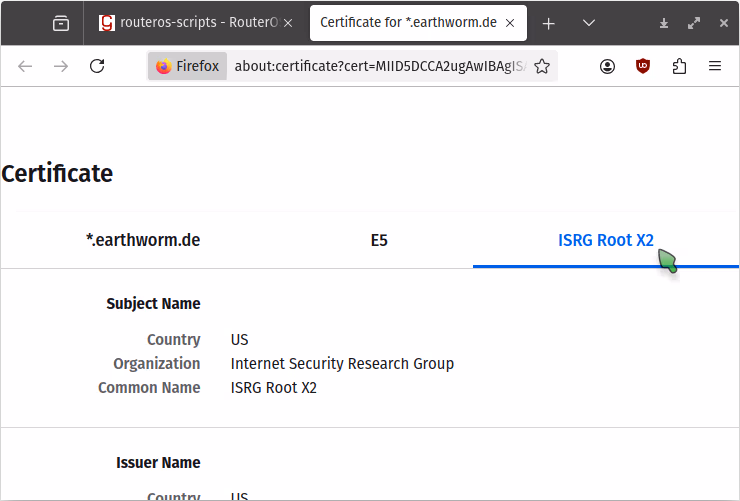Open the Firefox View icon
The width and height of the screenshot is (740, 501).
pyautogui.click(x=61, y=23)
